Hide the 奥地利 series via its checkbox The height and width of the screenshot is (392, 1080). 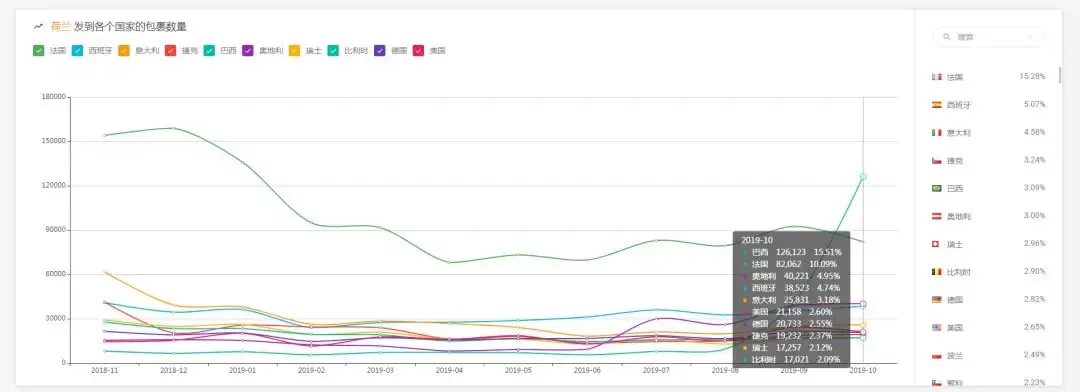(248, 50)
